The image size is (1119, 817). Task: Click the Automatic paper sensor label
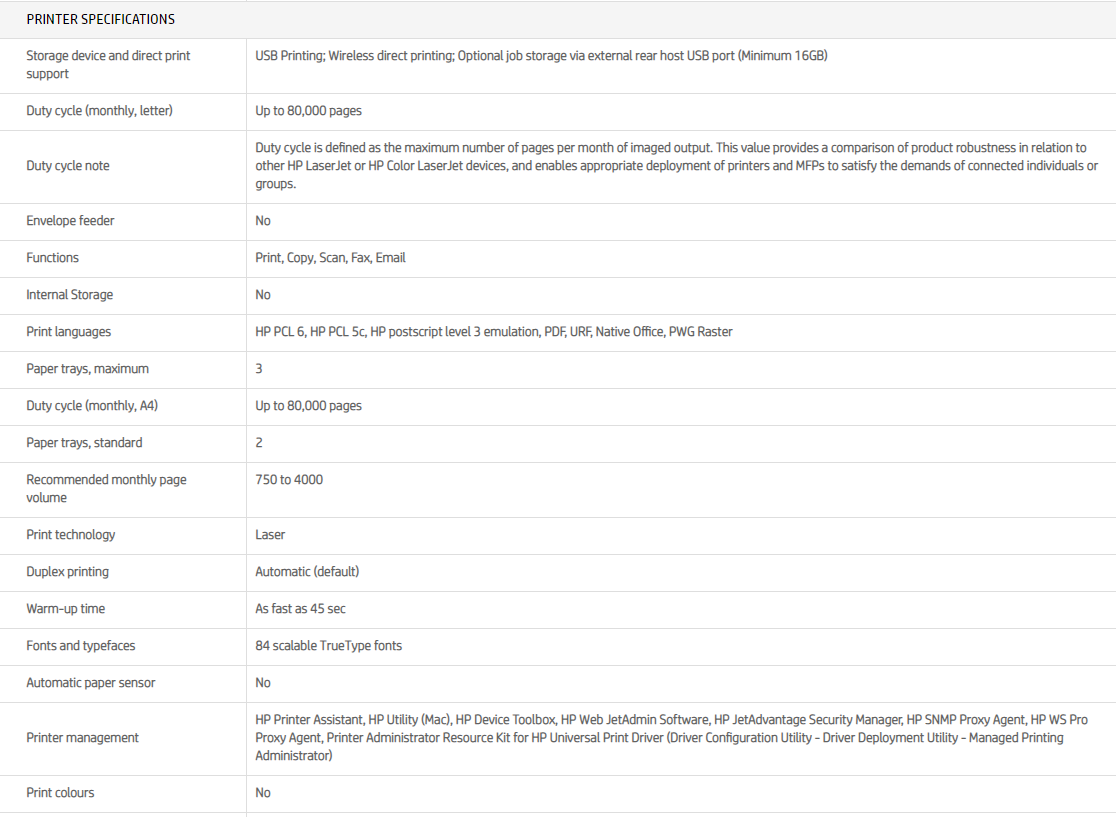tap(90, 683)
